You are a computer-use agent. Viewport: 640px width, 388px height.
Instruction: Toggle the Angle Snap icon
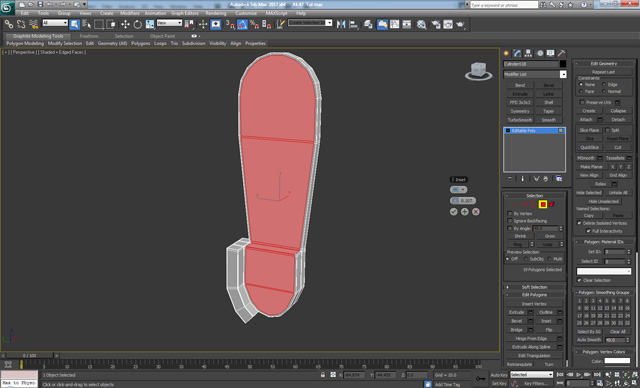pyautogui.click(x=242, y=24)
